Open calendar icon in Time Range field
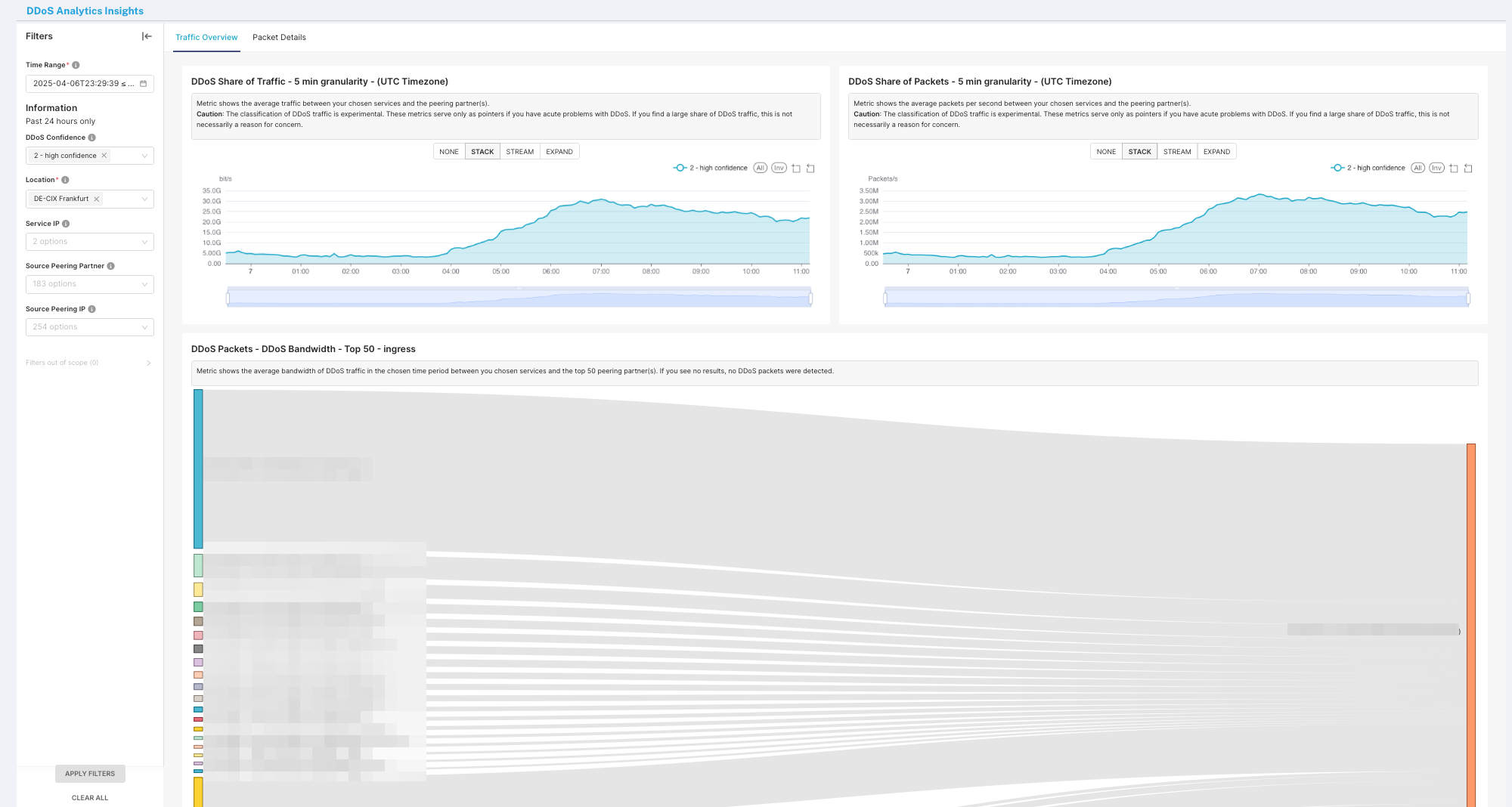 click(x=143, y=84)
